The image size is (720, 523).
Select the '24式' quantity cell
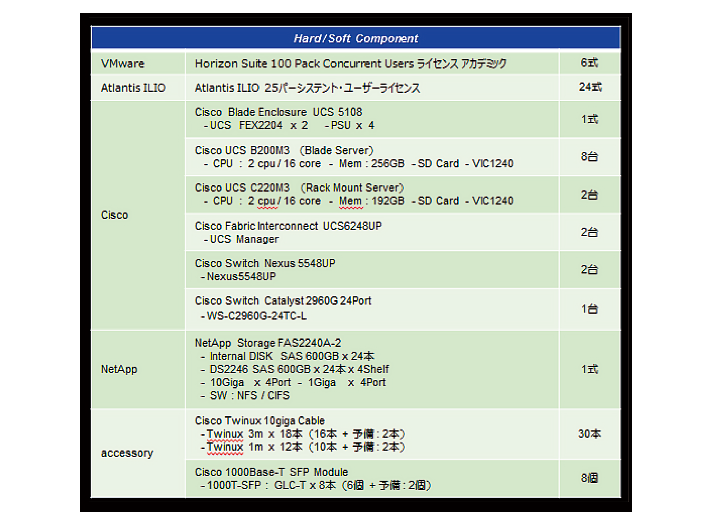(x=590, y=87)
